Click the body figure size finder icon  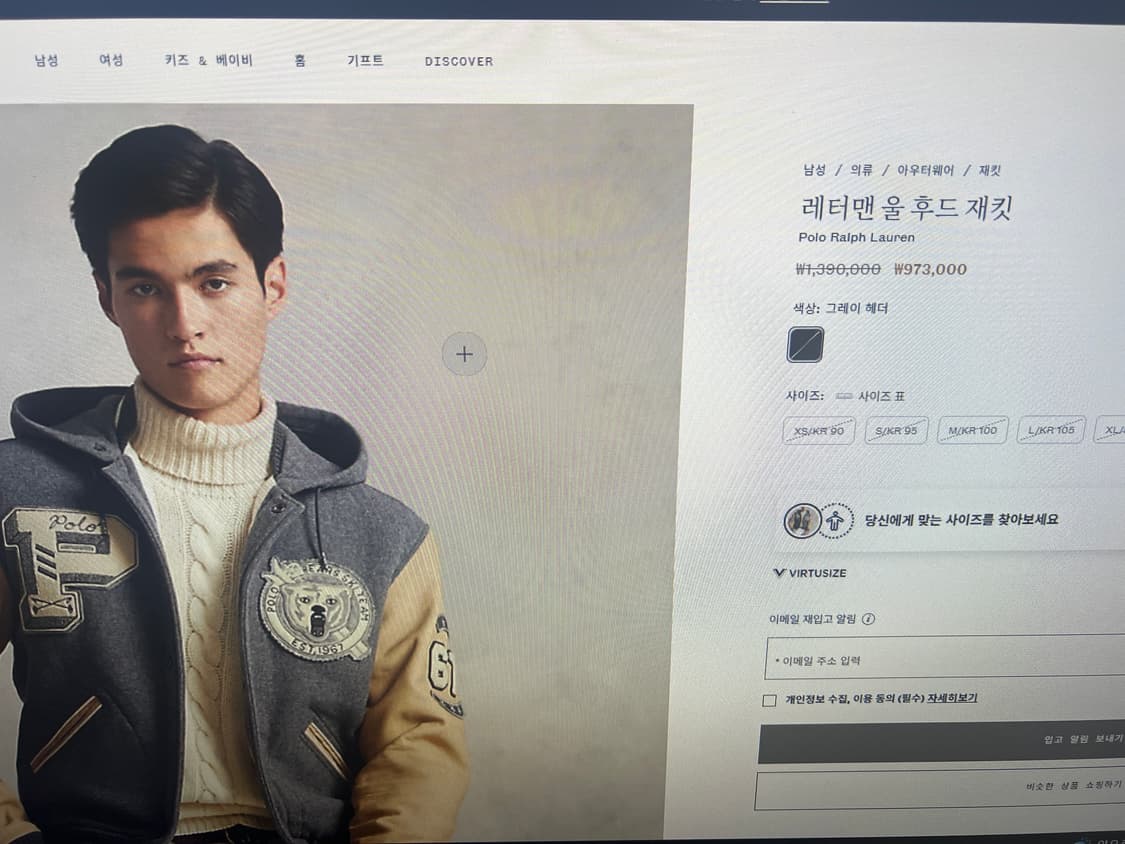click(x=836, y=520)
